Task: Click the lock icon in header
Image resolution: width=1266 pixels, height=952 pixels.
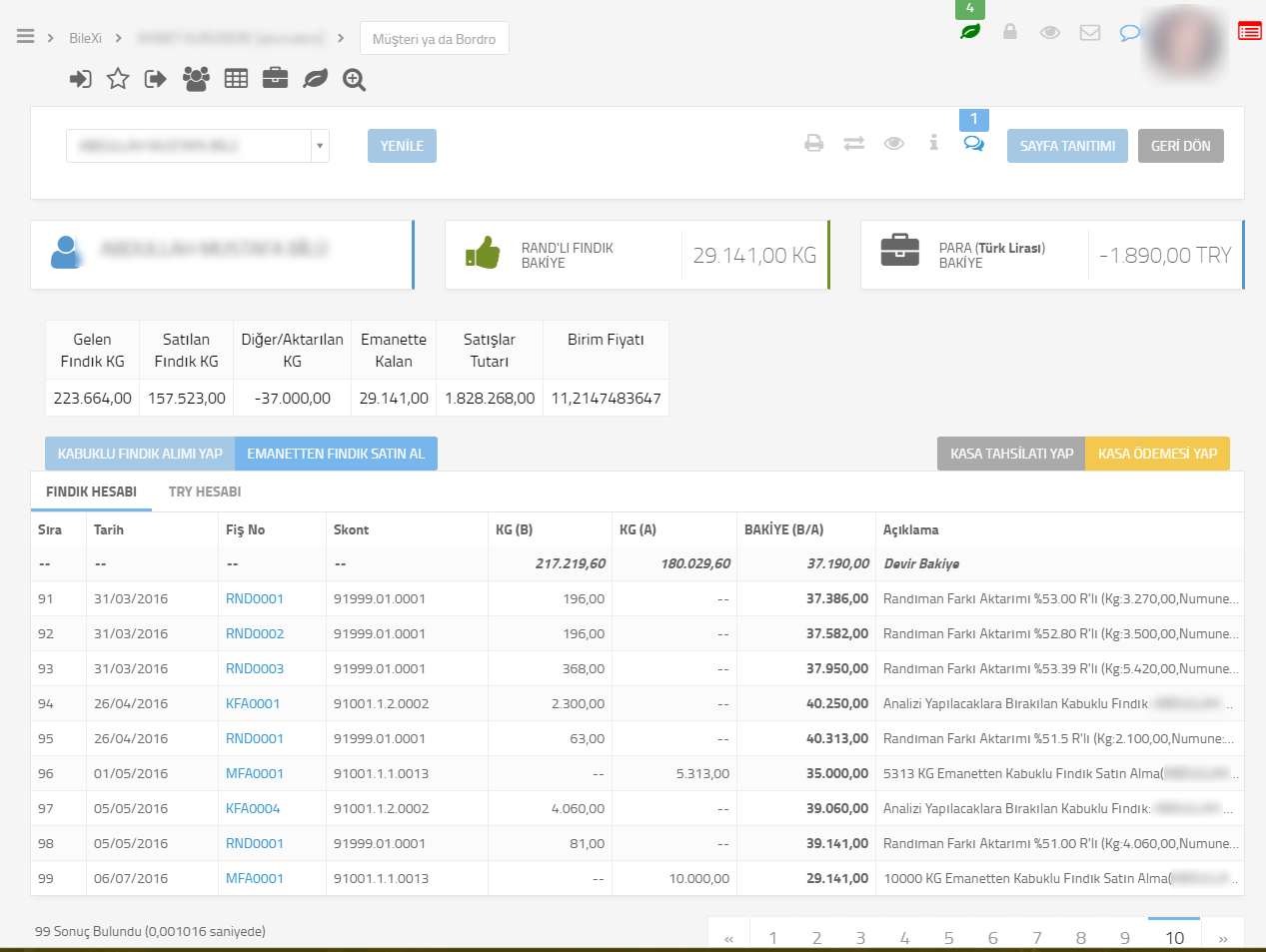Action: point(1010,32)
